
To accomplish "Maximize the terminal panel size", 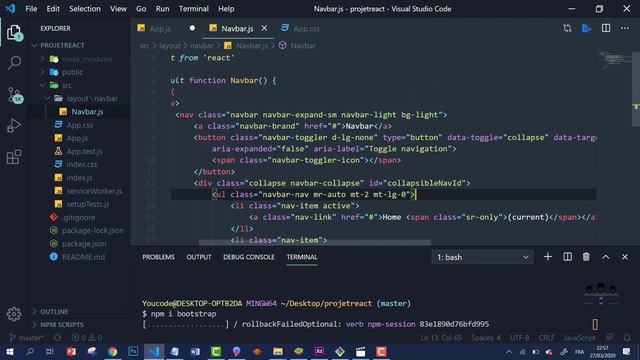I will coord(606,257).
